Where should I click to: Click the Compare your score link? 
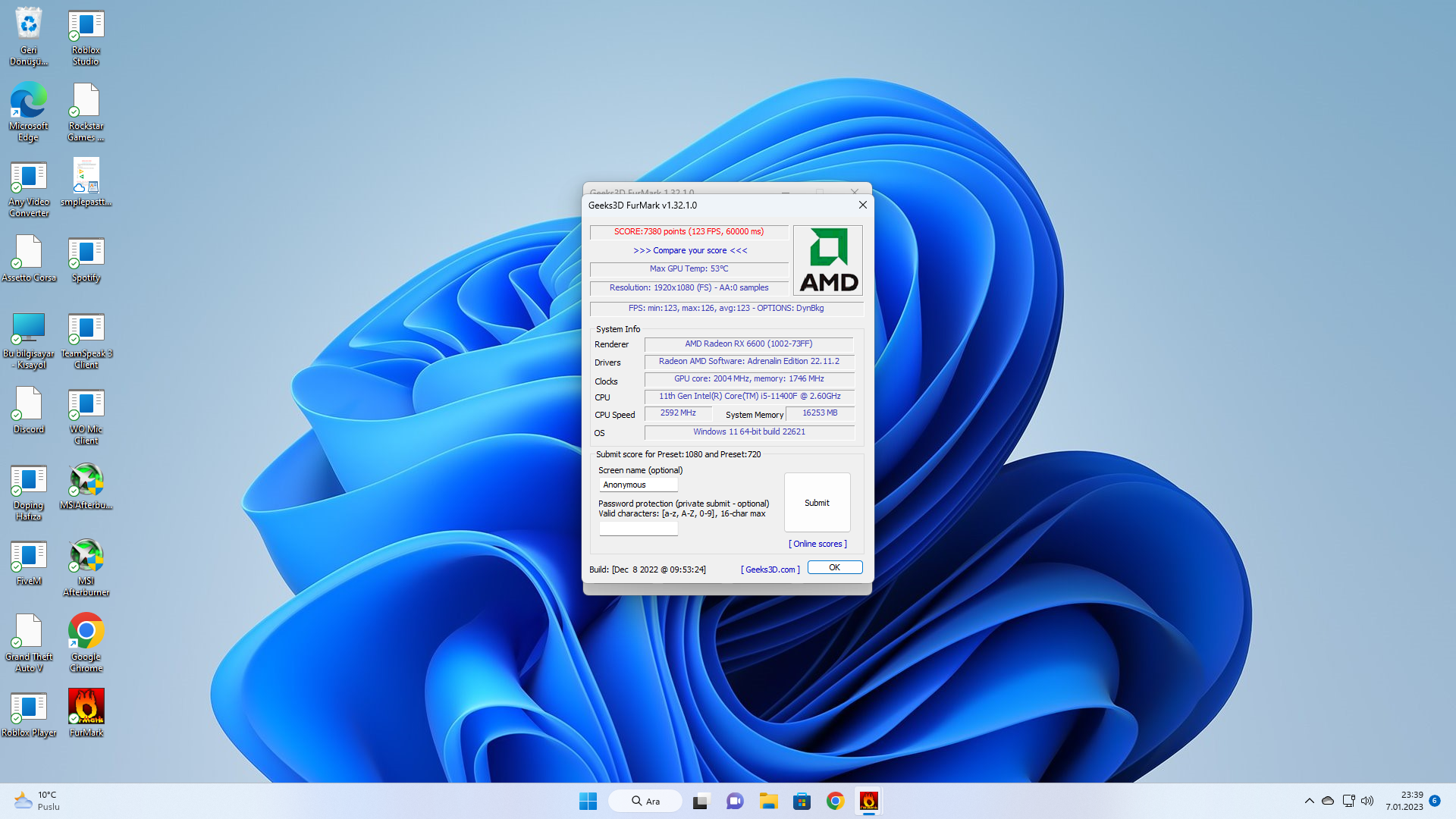[690, 250]
